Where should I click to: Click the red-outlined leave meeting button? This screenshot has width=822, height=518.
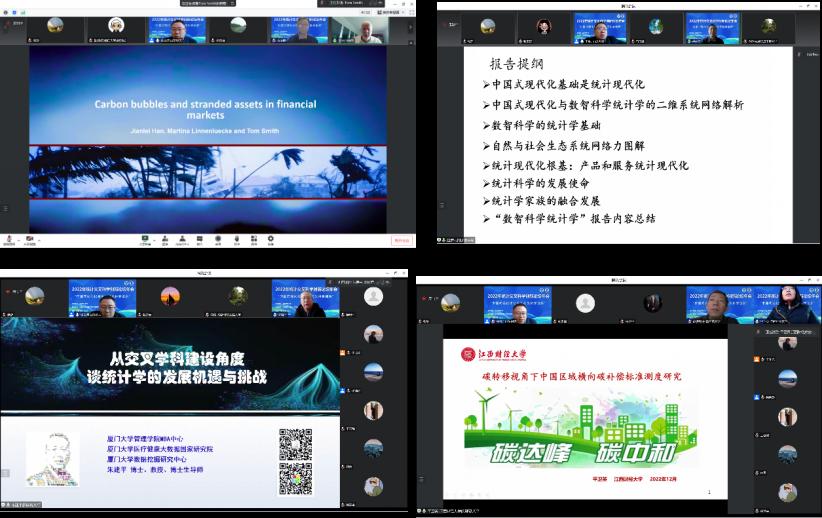click(x=401, y=240)
